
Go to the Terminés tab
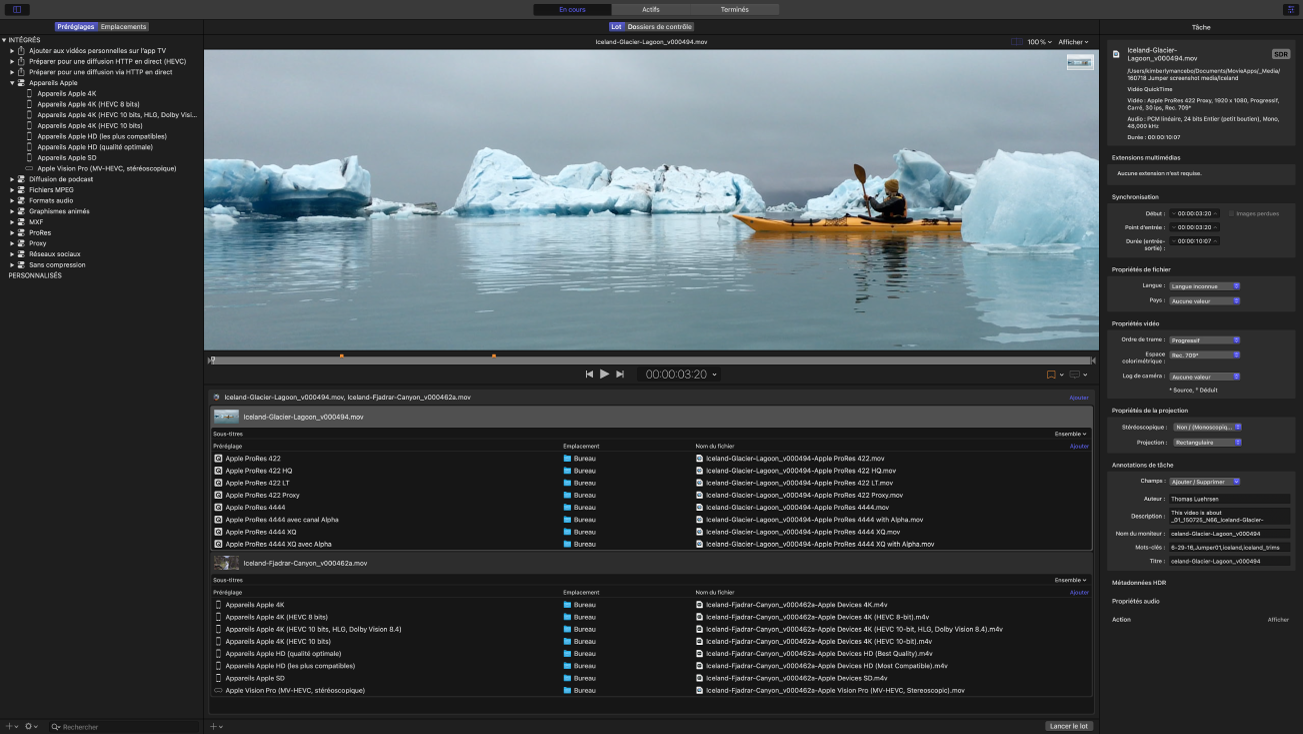[x=734, y=9]
